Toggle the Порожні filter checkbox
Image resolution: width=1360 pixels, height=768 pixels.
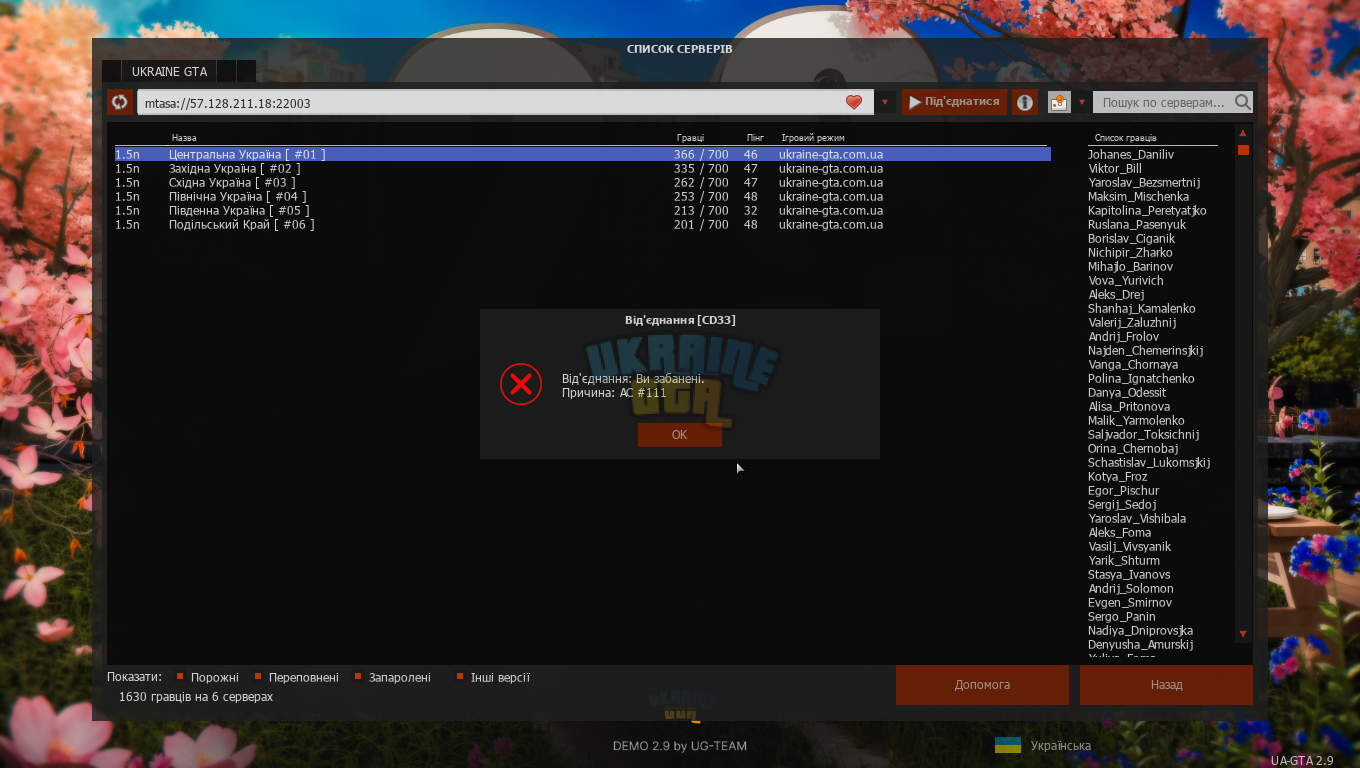point(180,677)
